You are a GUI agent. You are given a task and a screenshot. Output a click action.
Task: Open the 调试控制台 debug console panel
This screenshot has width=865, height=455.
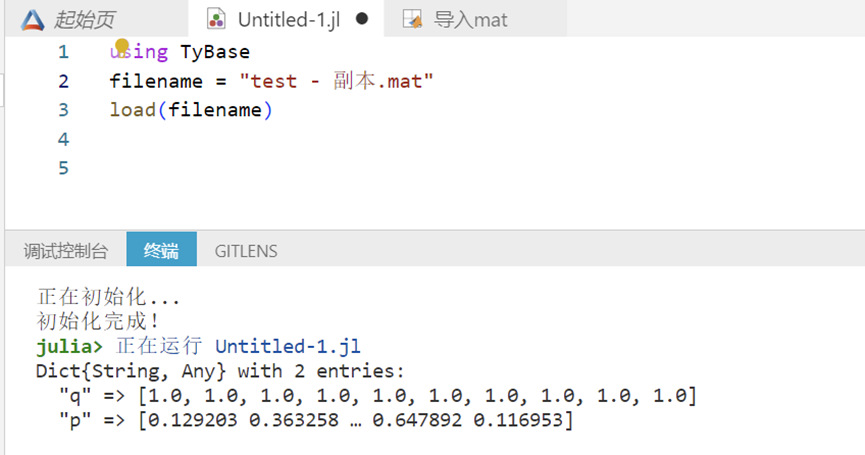(x=66, y=251)
